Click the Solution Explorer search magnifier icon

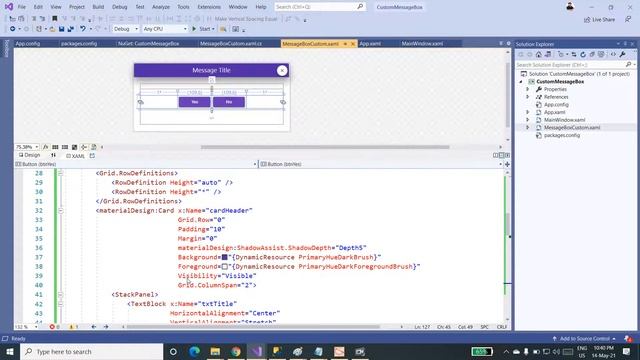[x=629, y=64]
